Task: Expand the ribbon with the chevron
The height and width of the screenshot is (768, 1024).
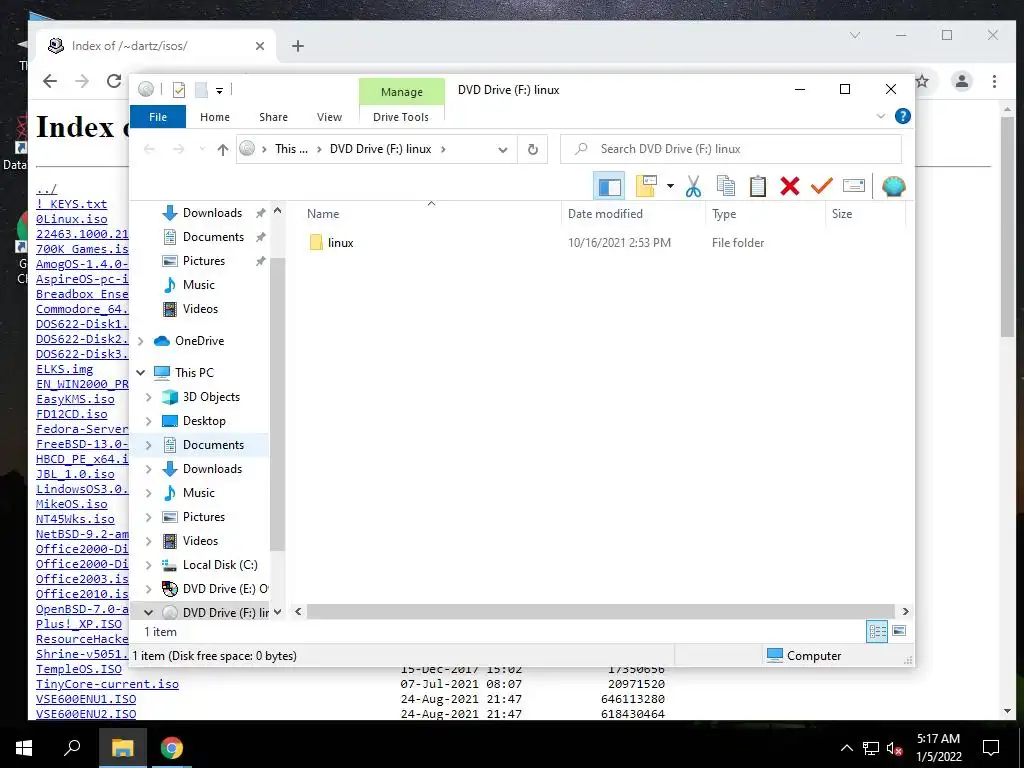Action: (x=880, y=116)
